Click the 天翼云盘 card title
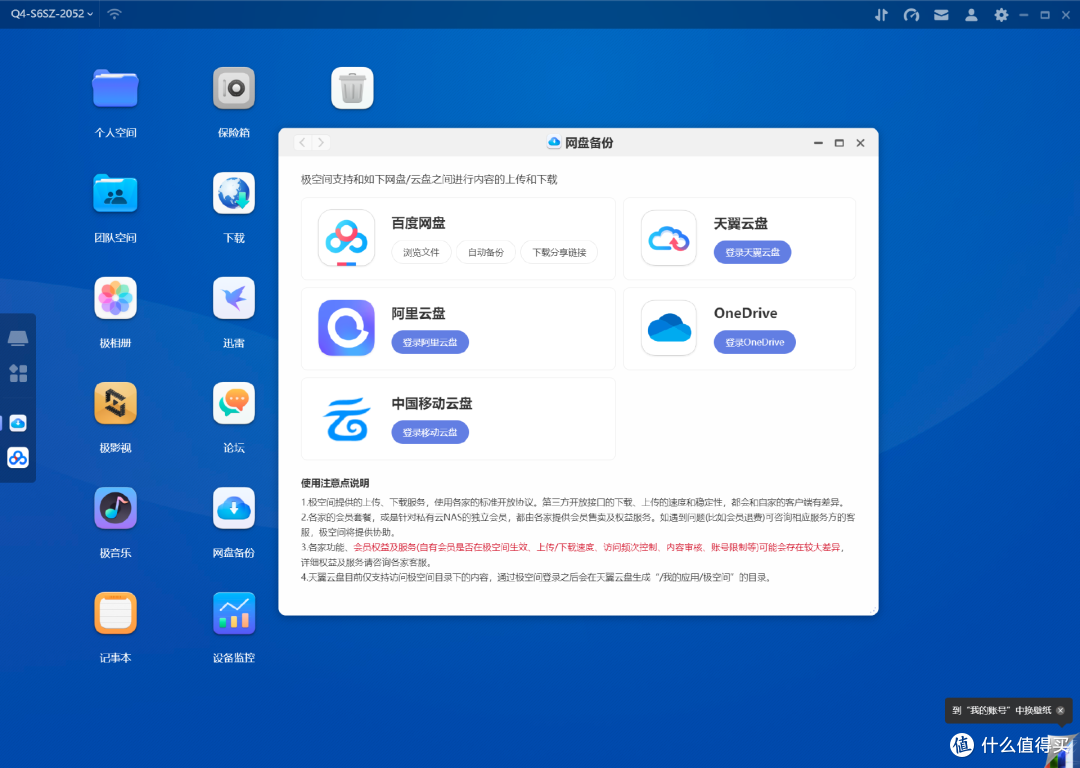 point(740,223)
